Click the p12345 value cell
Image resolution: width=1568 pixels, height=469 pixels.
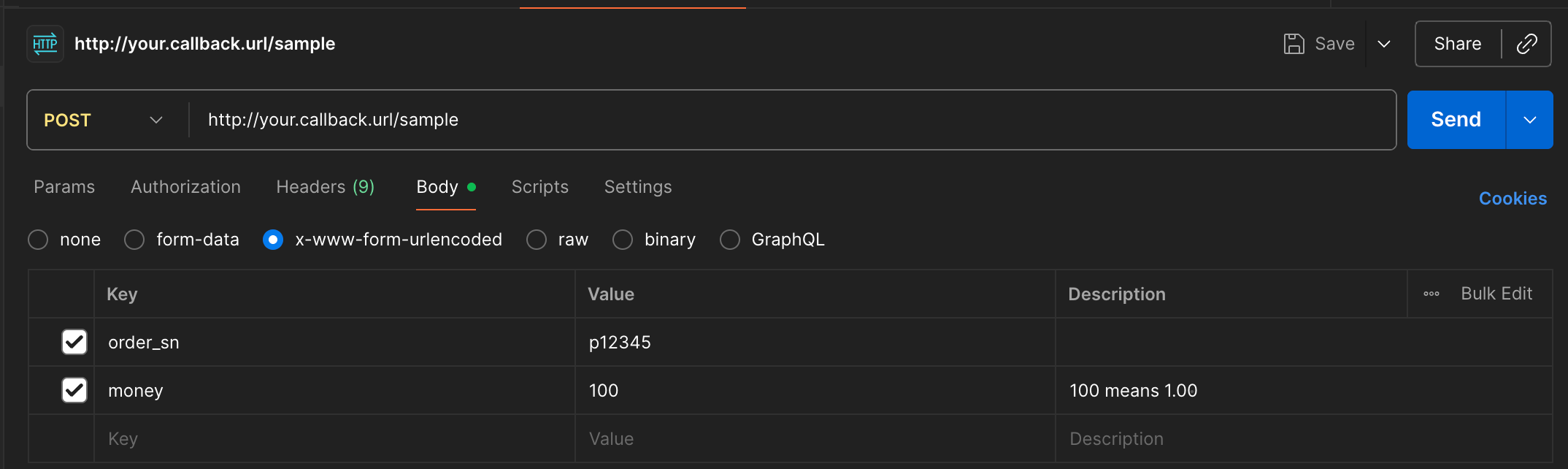coord(815,342)
